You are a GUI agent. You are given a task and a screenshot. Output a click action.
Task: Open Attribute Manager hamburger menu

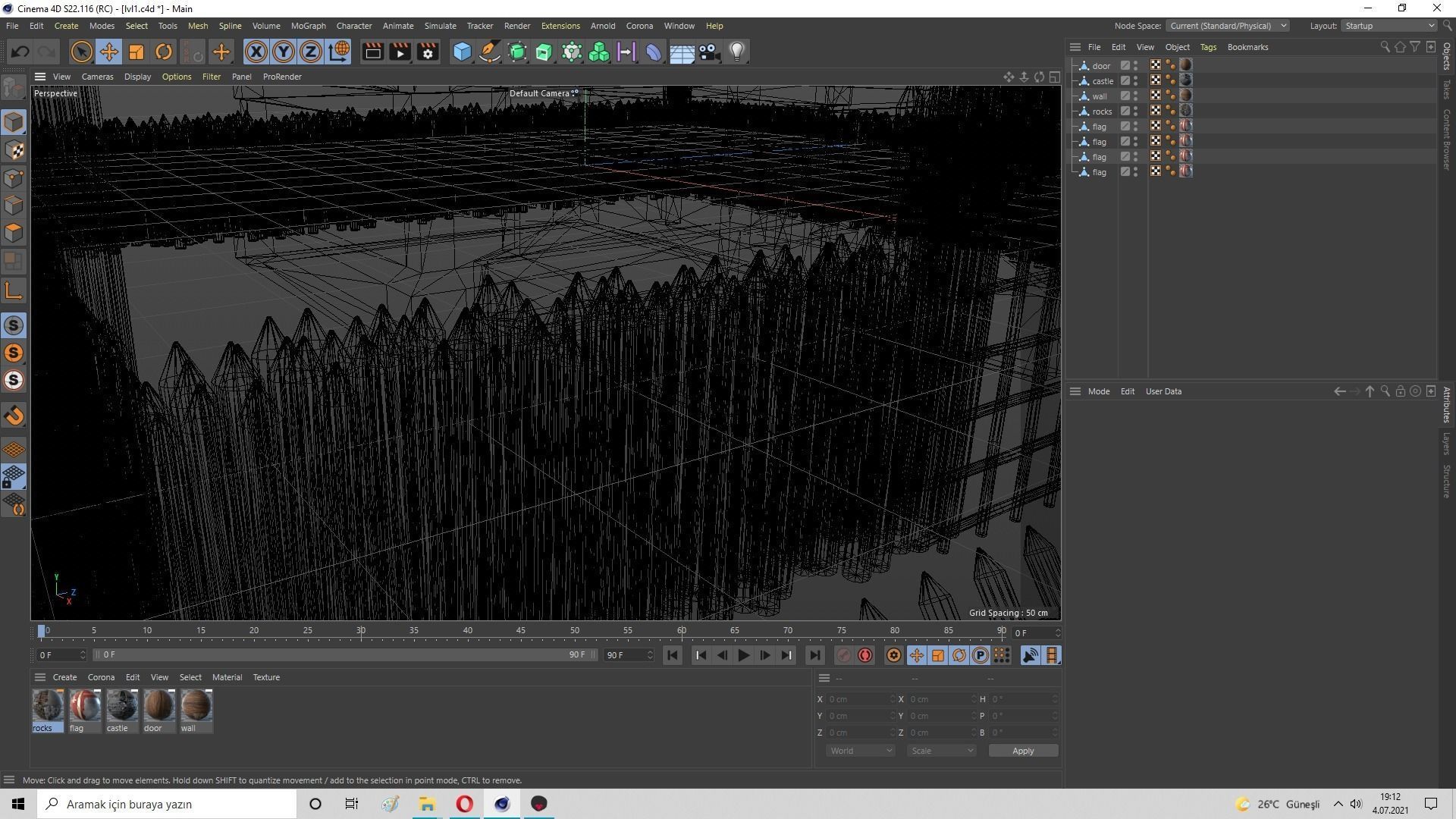pos(1075,391)
